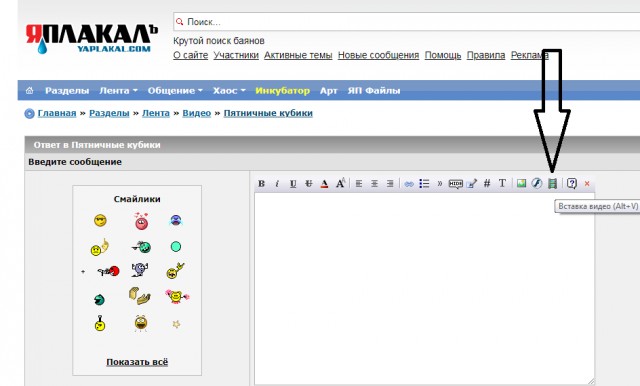Insert Flash content via Flash icon

click(x=537, y=183)
